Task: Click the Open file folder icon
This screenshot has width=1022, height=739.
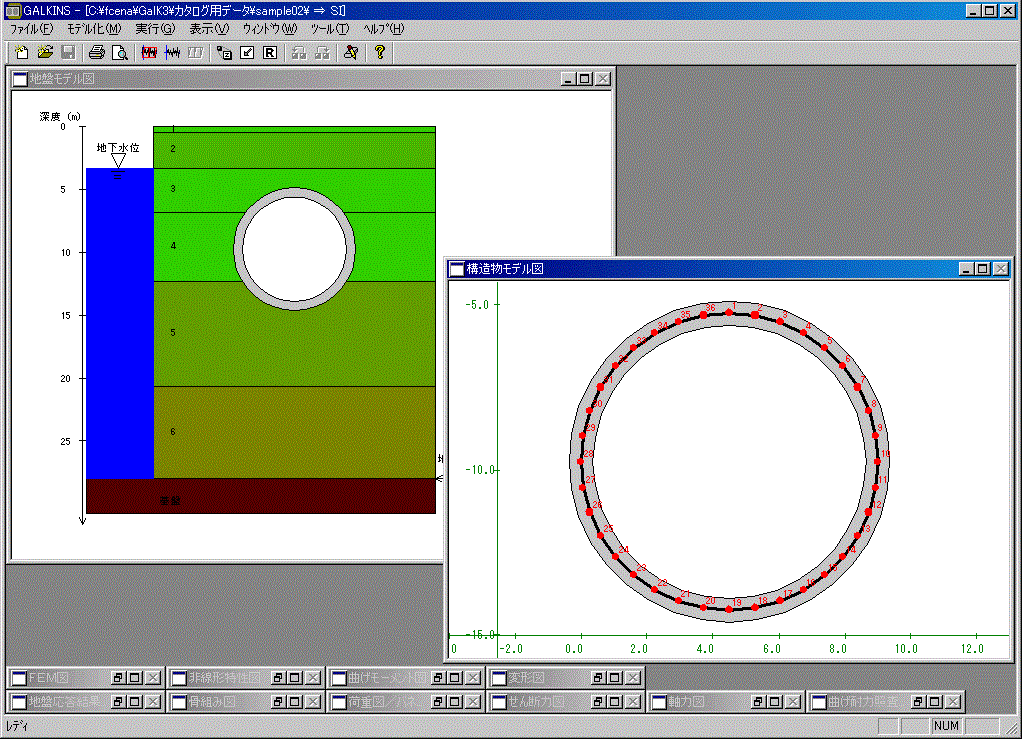Action: coord(45,52)
